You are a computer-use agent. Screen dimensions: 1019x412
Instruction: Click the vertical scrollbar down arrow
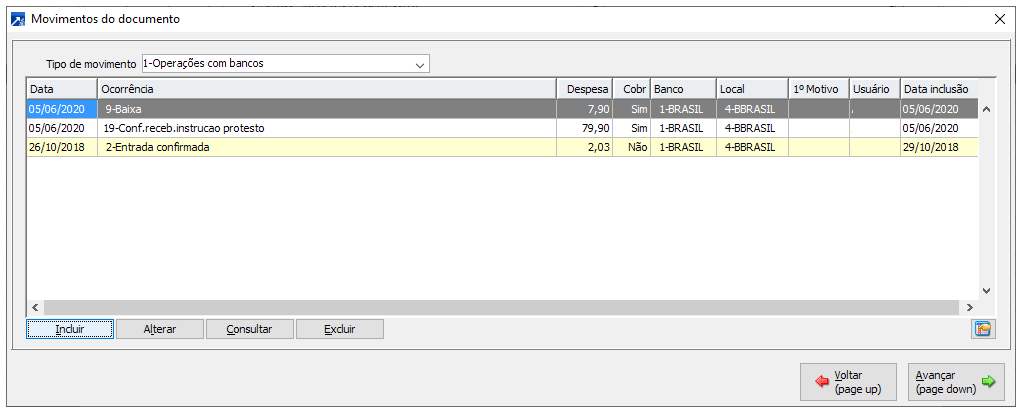coord(985,290)
